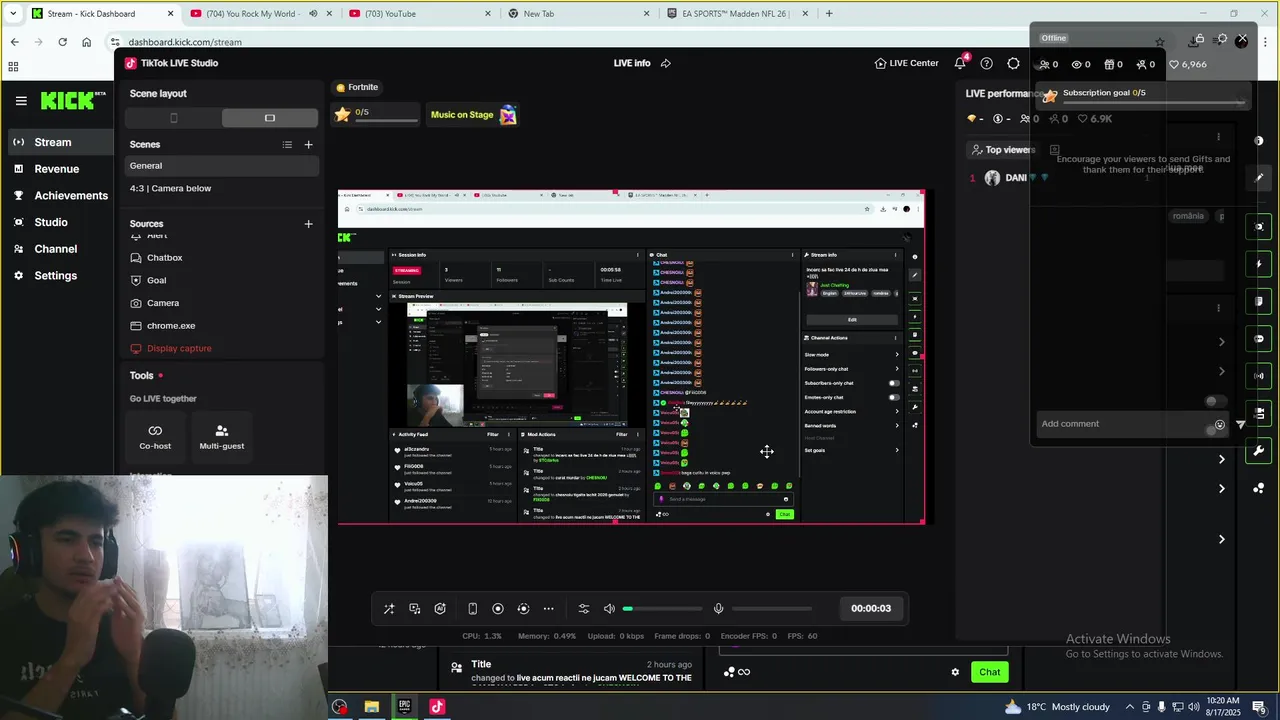Click the lightning bolt quick action
Screen dimensions: 1280x720
pyautogui.click(x=1259, y=264)
